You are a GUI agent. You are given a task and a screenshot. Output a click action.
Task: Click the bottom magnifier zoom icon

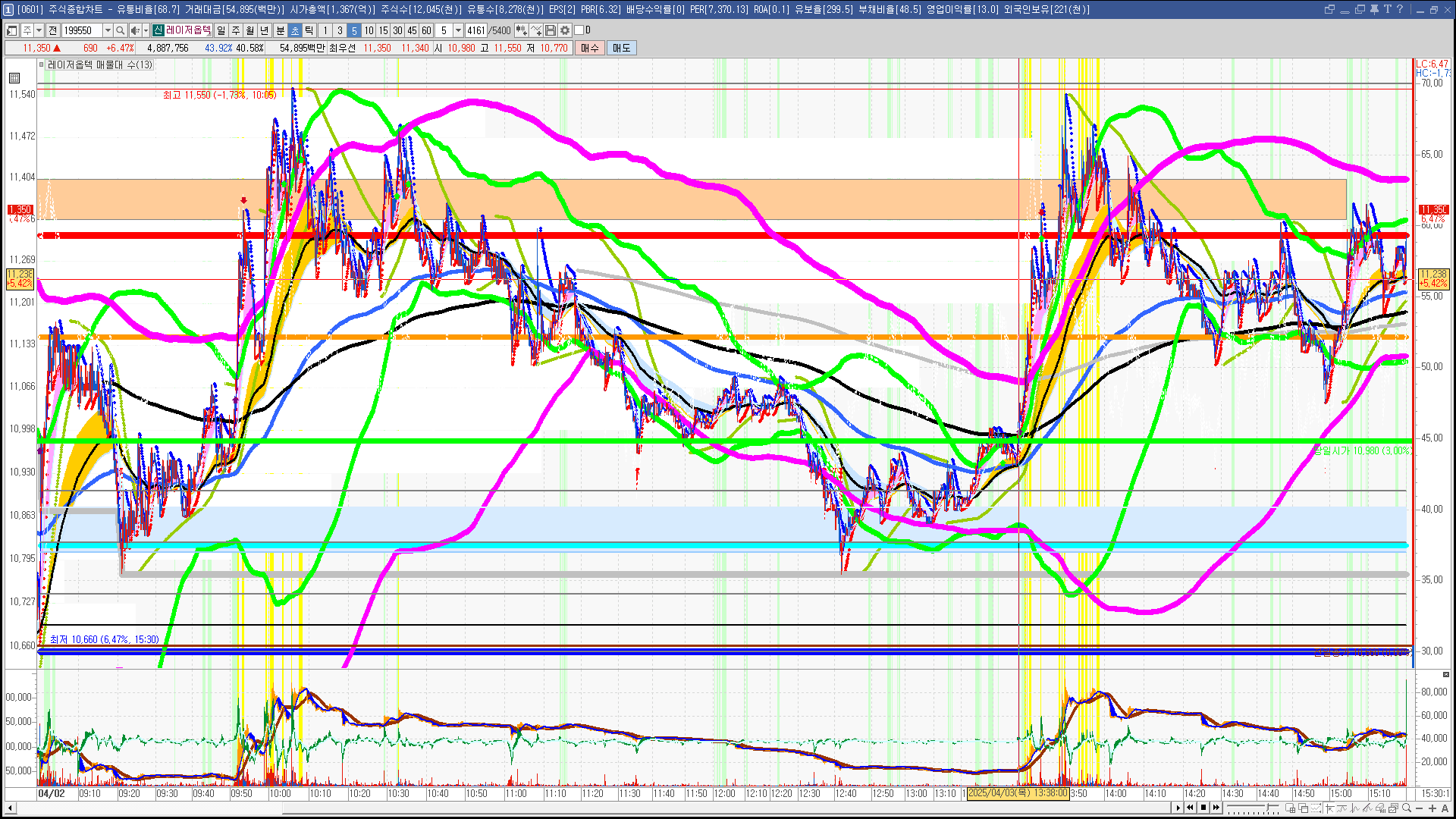[1406, 808]
